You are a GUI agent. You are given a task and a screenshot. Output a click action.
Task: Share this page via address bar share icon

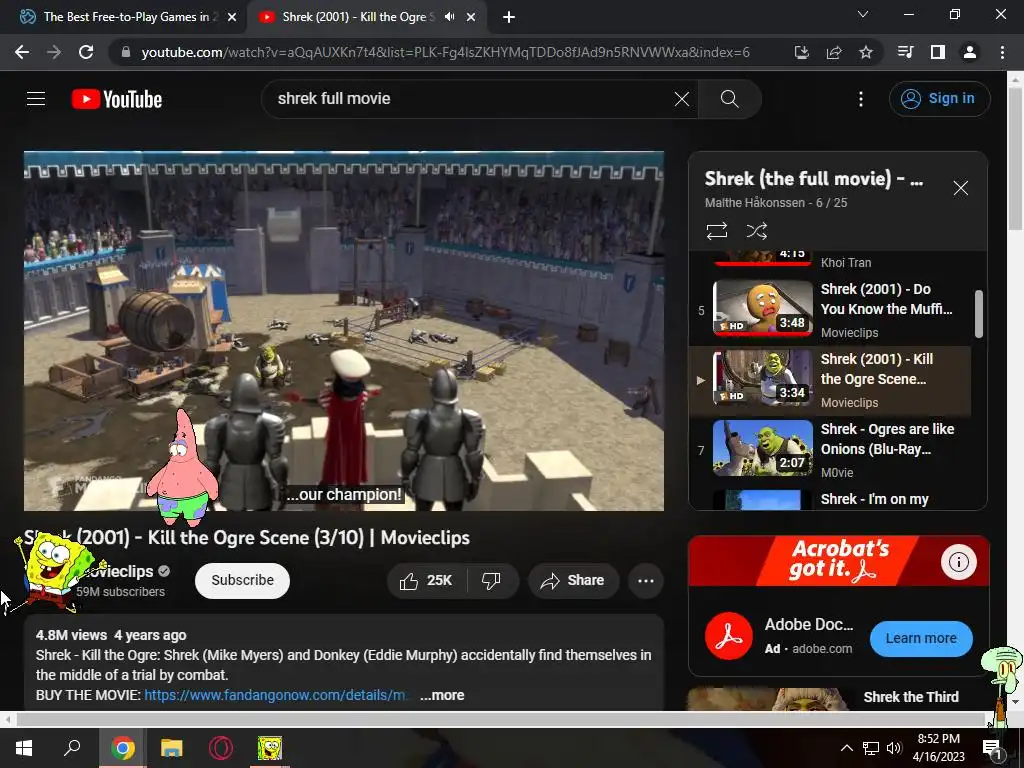point(834,52)
